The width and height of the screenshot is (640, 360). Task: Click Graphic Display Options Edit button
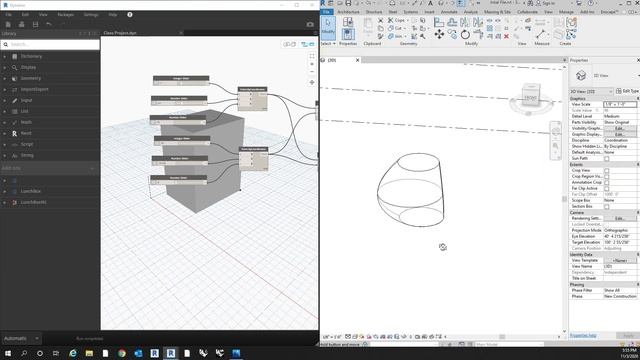pos(620,134)
